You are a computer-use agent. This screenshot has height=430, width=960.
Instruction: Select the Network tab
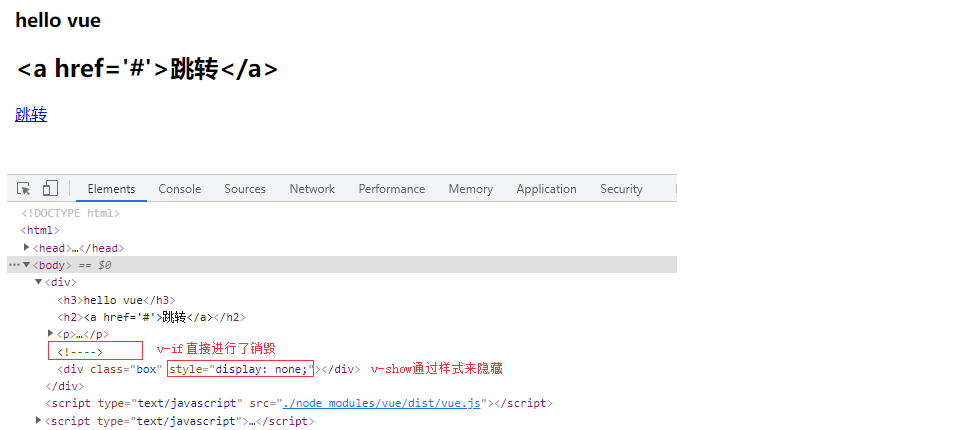pyautogui.click(x=312, y=189)
